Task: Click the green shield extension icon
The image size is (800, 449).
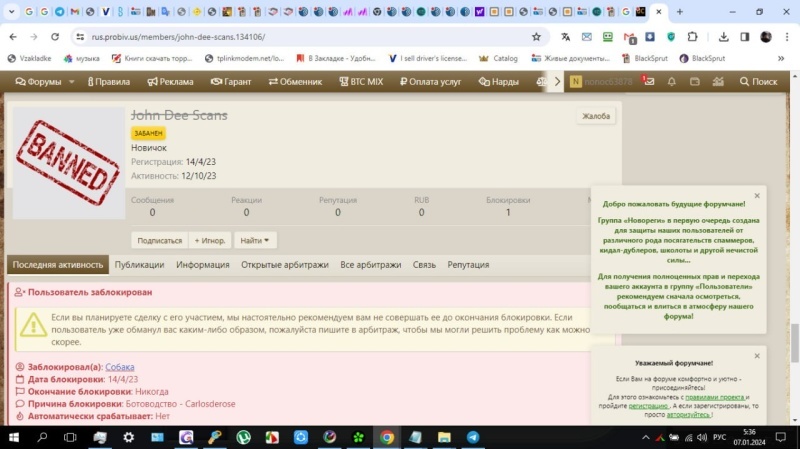Action: (x=671, y=37)
